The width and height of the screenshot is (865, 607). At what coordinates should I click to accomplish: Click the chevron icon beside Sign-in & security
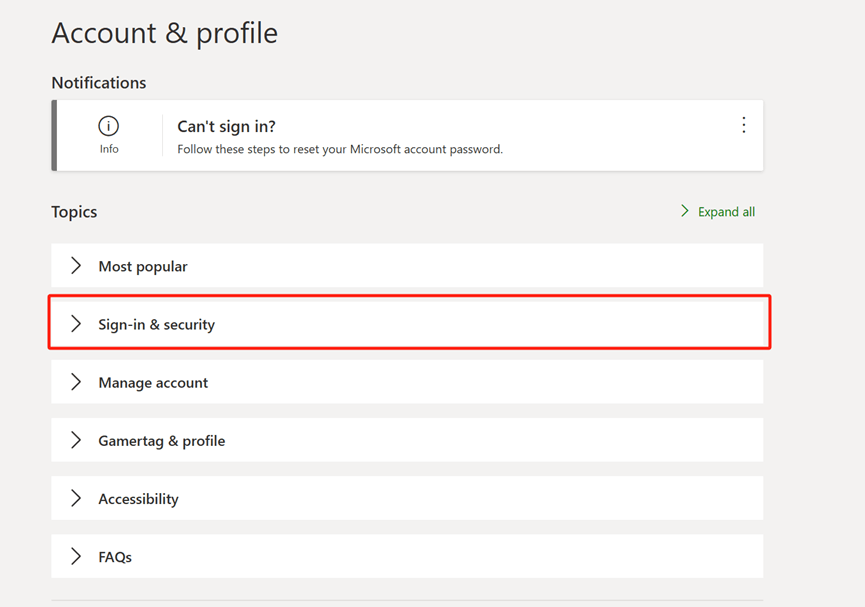(x=76, y=324)
